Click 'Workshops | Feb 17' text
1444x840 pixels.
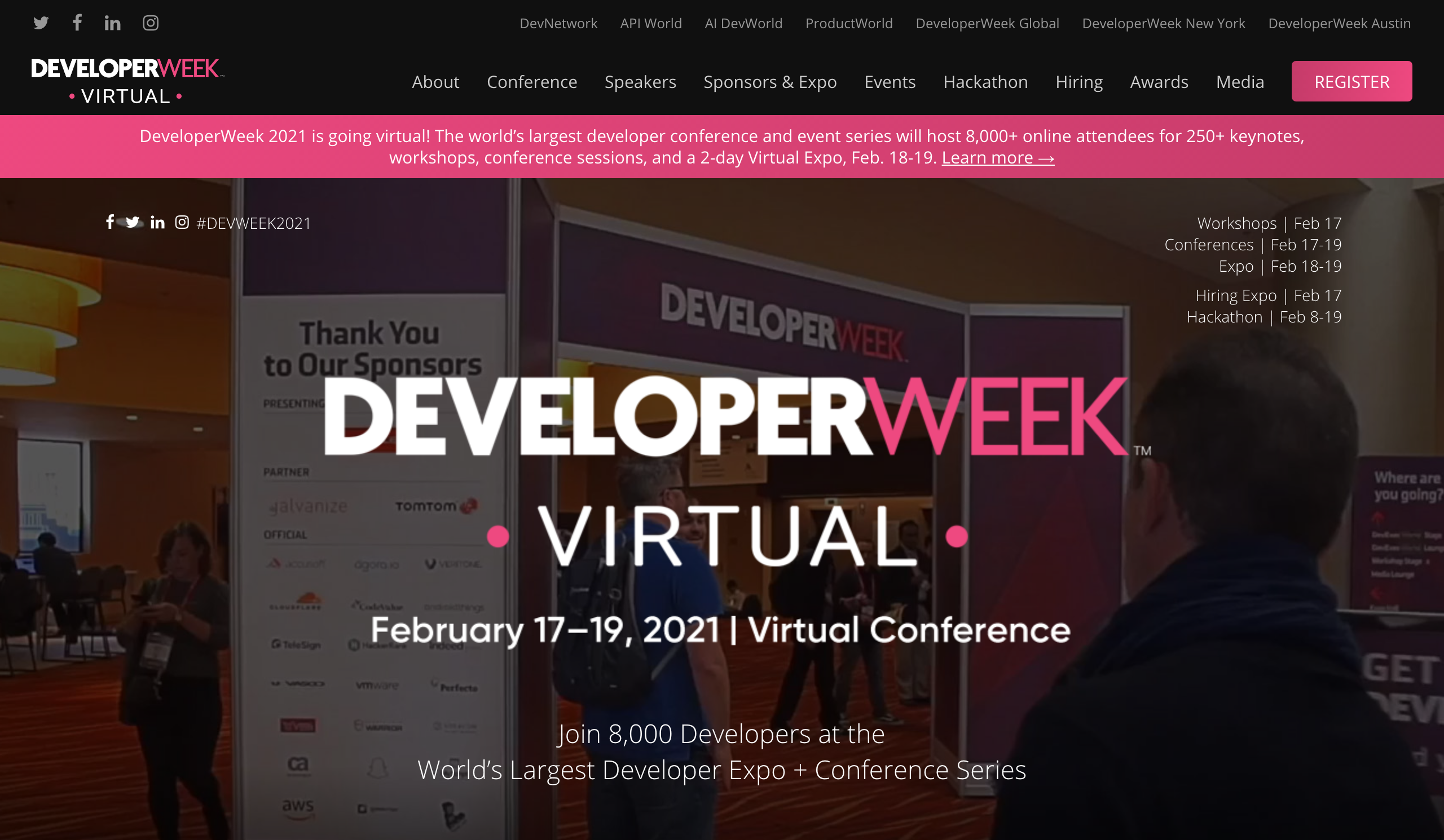tap(1269, 223)
